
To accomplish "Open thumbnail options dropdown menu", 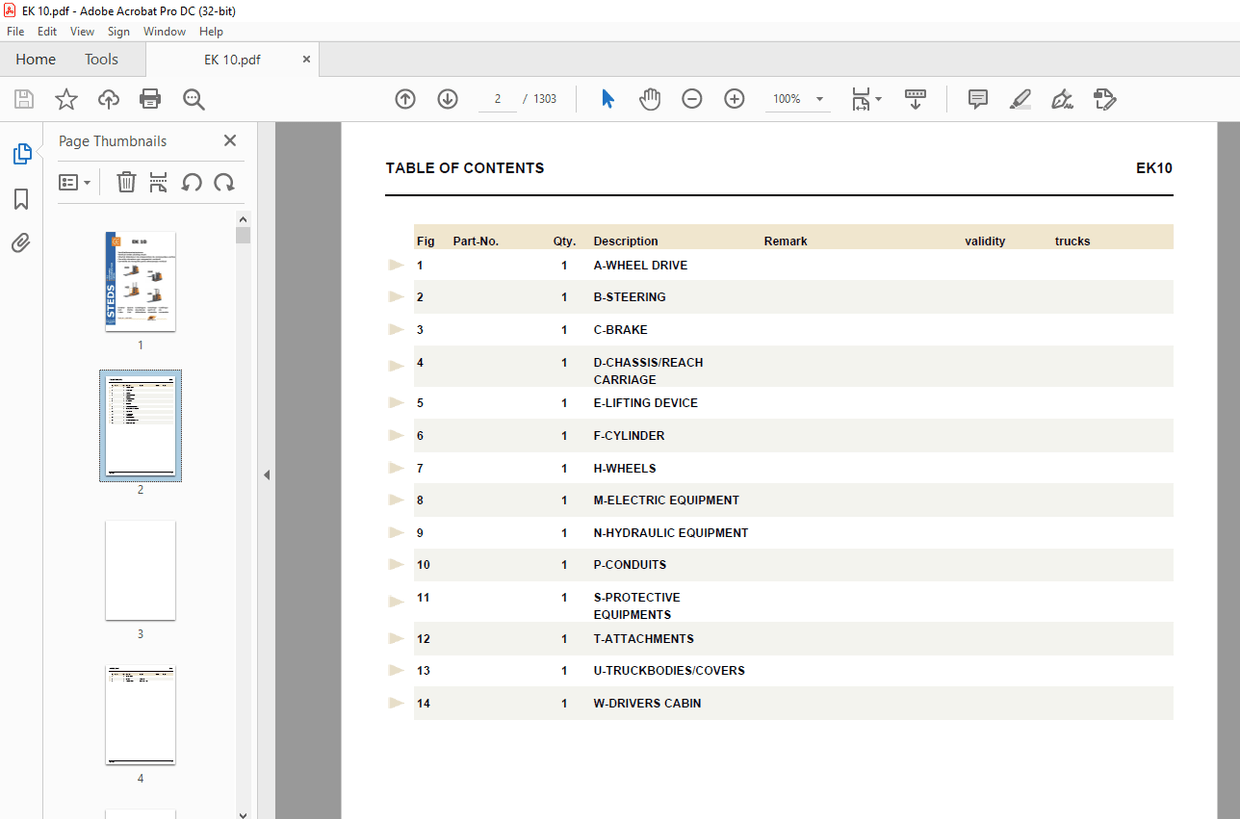I will [x=75, y=182].
